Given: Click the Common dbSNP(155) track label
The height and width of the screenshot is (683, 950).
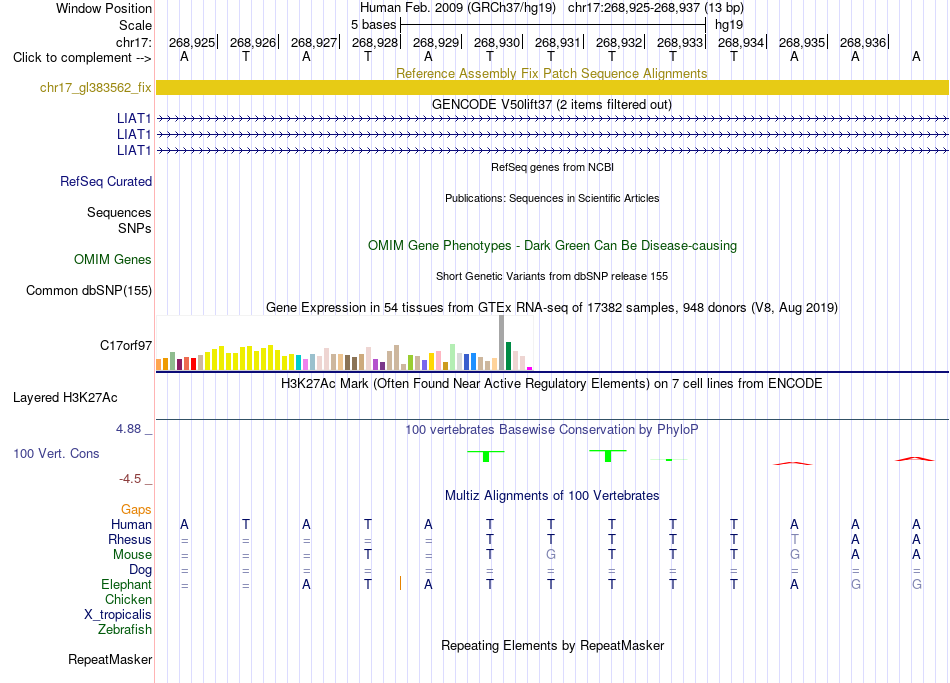Looking at the screenshot, I should click(x=89, y=290).
